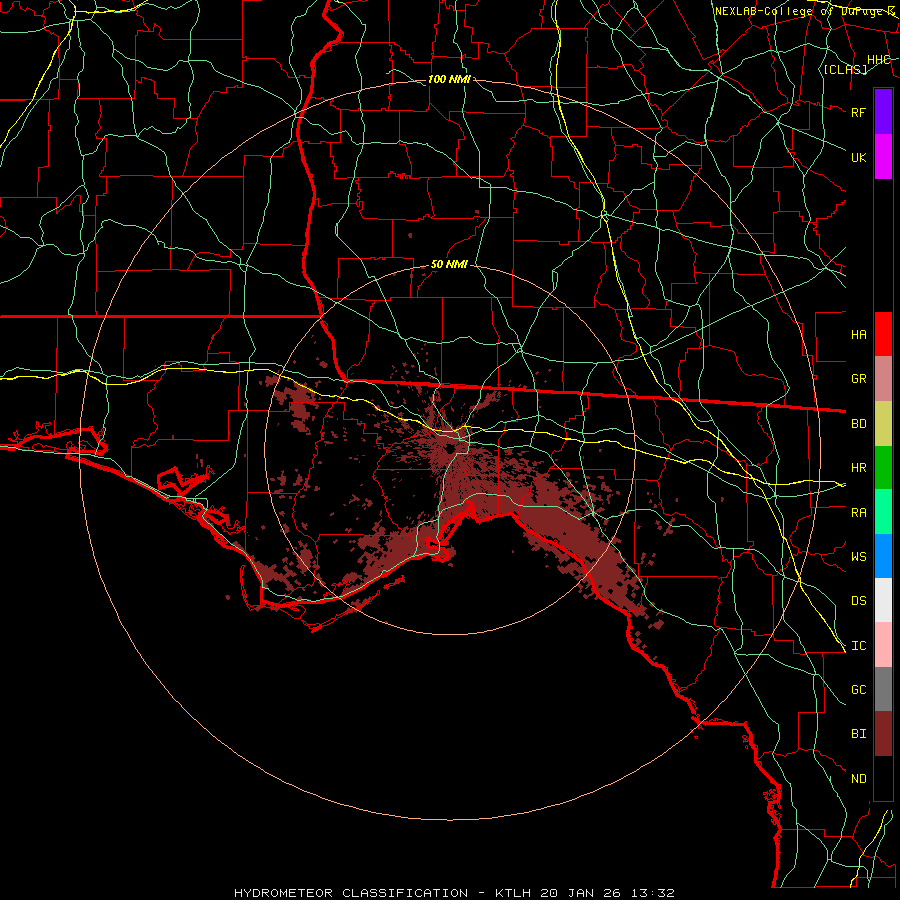Click the GR salmon color swatch
The image size is (900, 900).
click(x=883, y=379)
